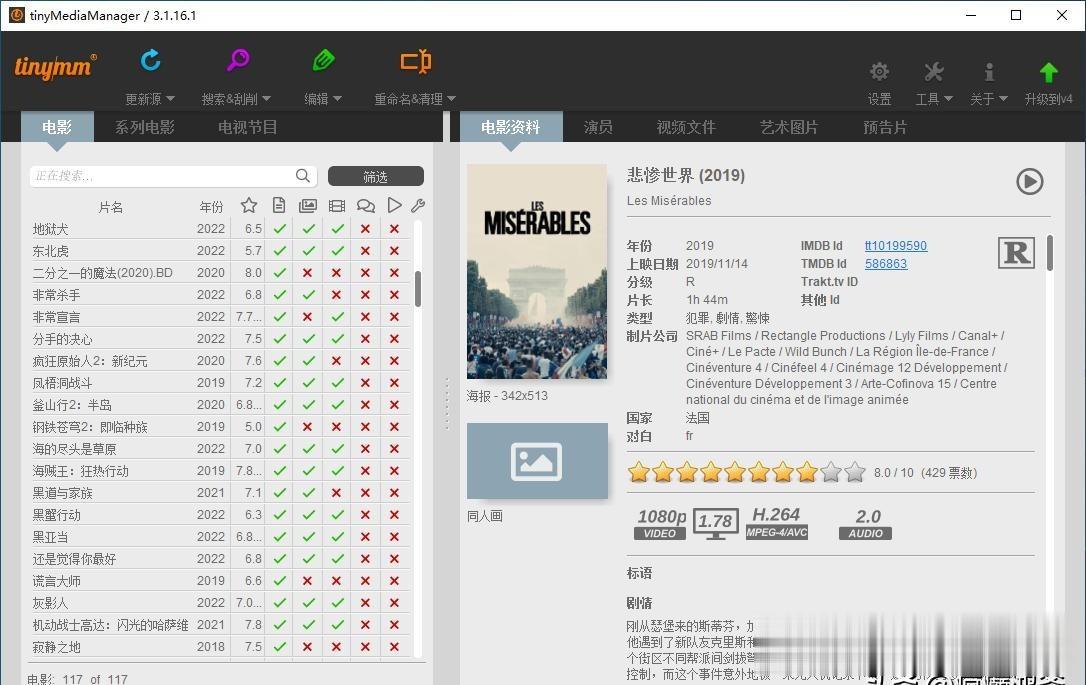The image size is (1086, 685).
Task: Open the 搜索&刮削 dropdown arrow
Action: tap(267, 99)
